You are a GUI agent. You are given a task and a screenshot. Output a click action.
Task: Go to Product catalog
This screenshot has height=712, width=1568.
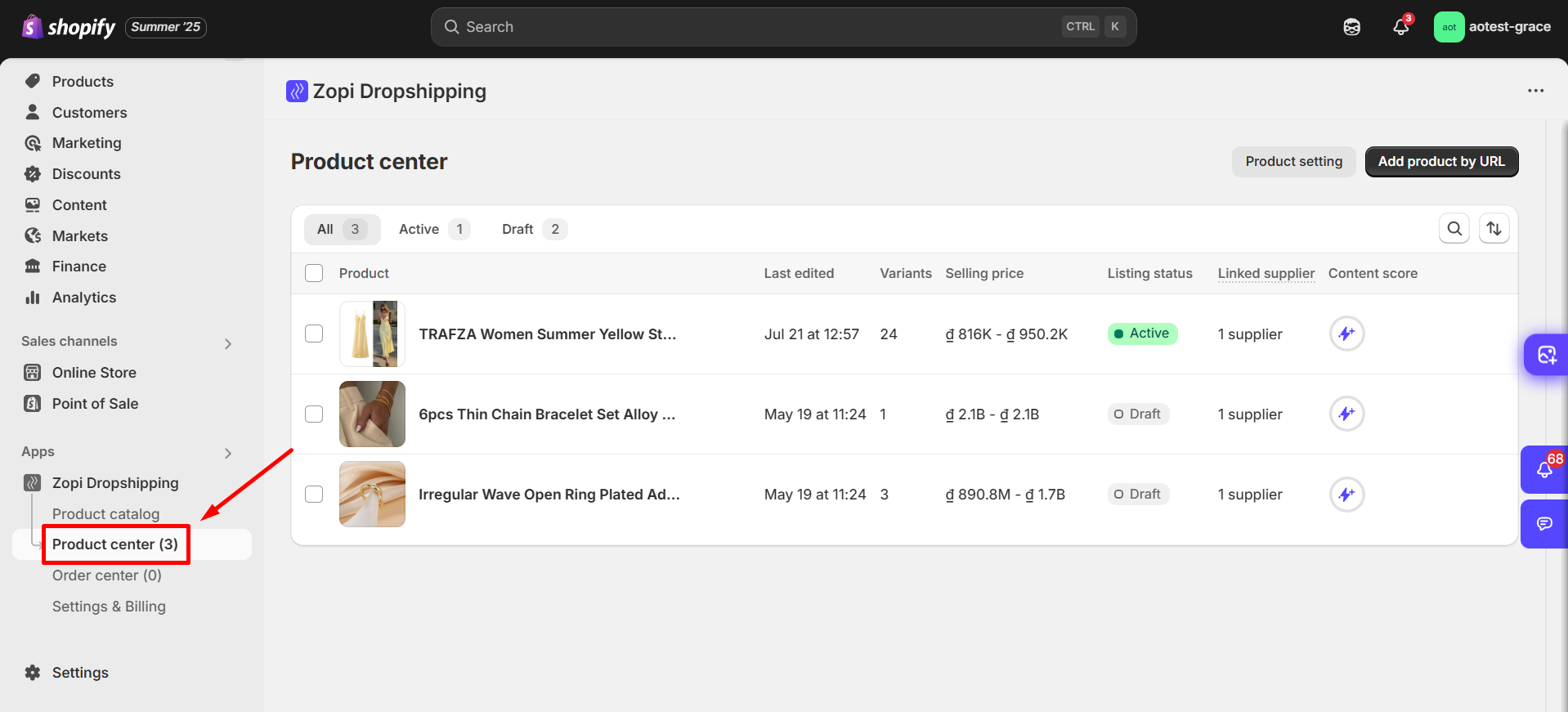tap(105, 514)
